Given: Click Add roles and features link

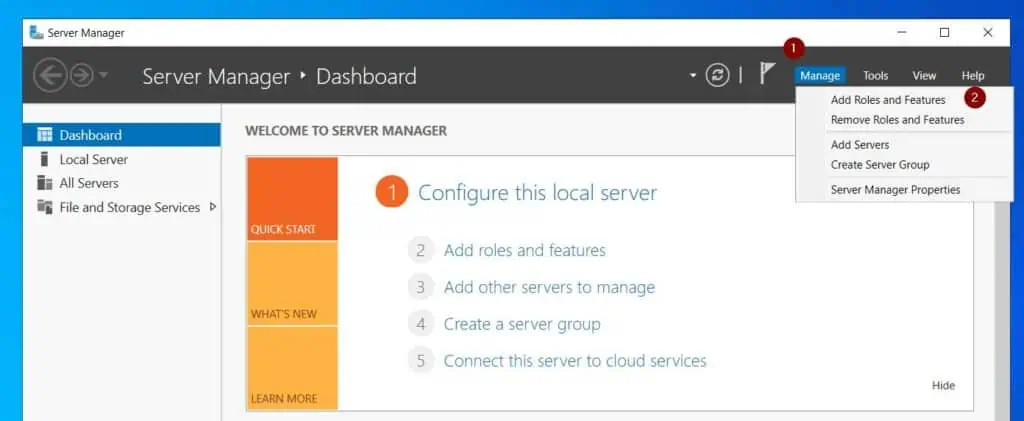Looking at the screenshot, I should coord(525,251).
